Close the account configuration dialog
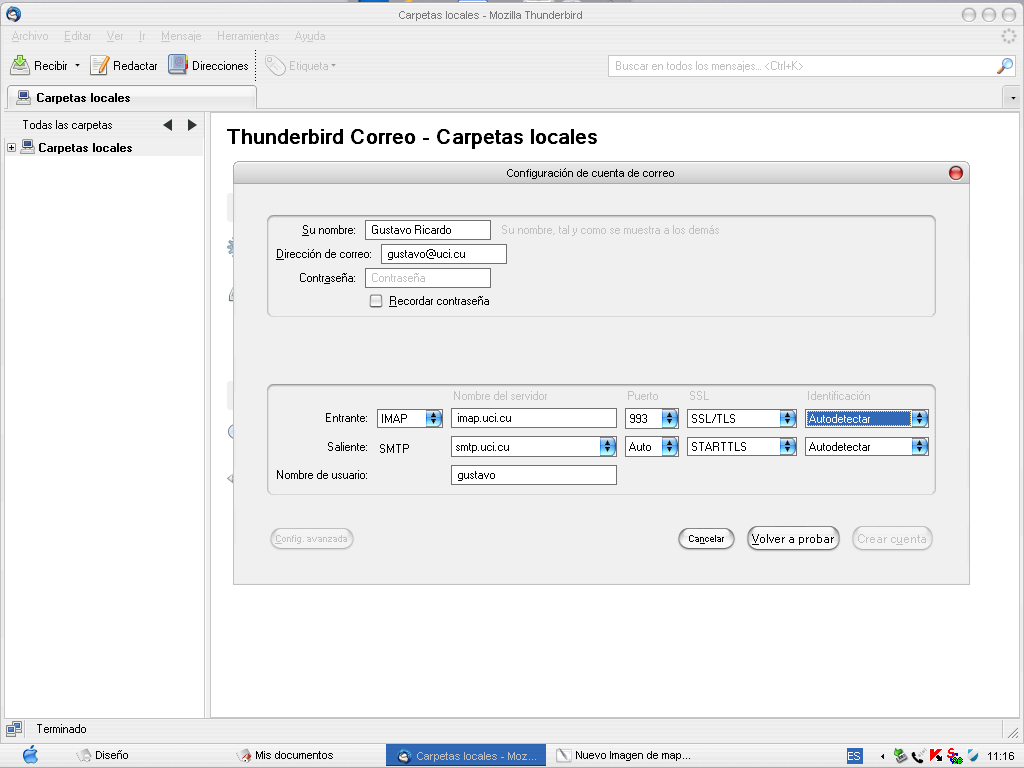This screenshot has height=768, width=1024. [x=955, y=173]
